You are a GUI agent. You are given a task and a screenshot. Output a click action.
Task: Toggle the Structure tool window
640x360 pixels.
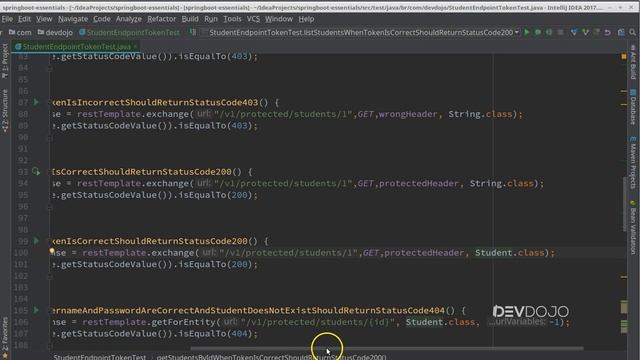coord(5,110)
